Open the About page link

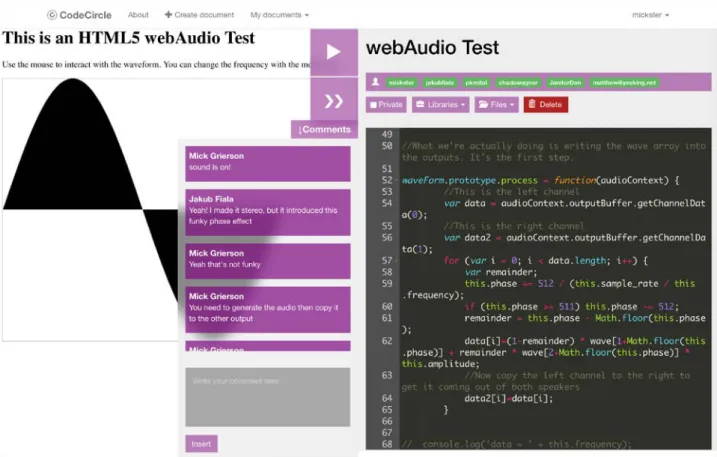(138, 15)
